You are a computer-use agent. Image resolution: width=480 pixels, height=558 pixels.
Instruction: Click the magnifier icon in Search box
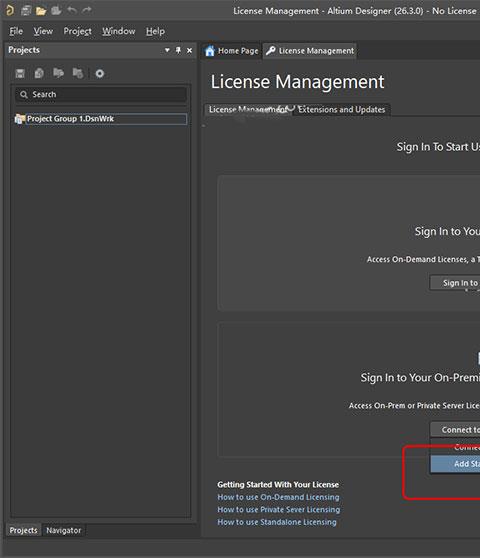[x=24, y=94]
